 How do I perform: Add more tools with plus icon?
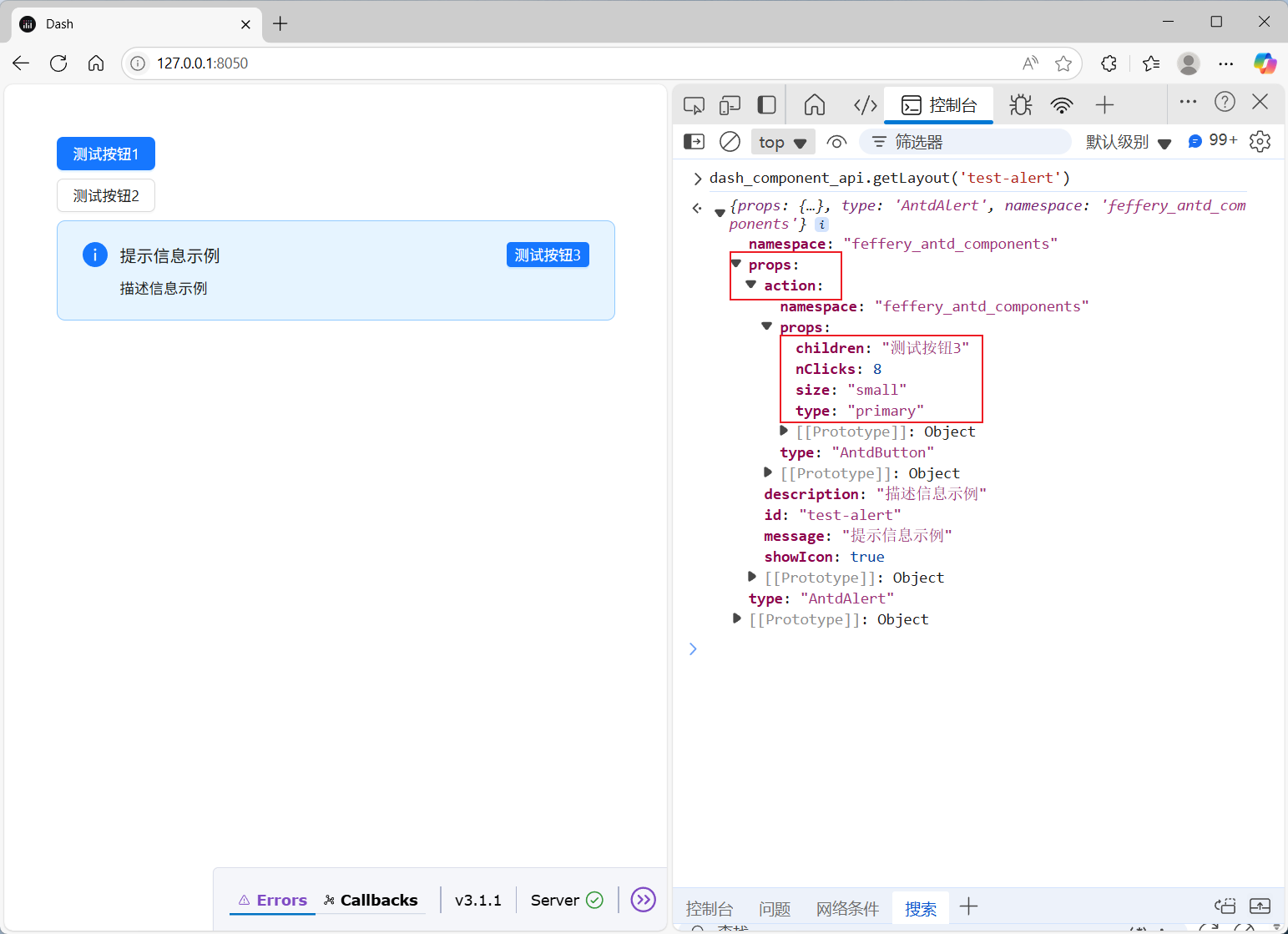pos(1104,104)
